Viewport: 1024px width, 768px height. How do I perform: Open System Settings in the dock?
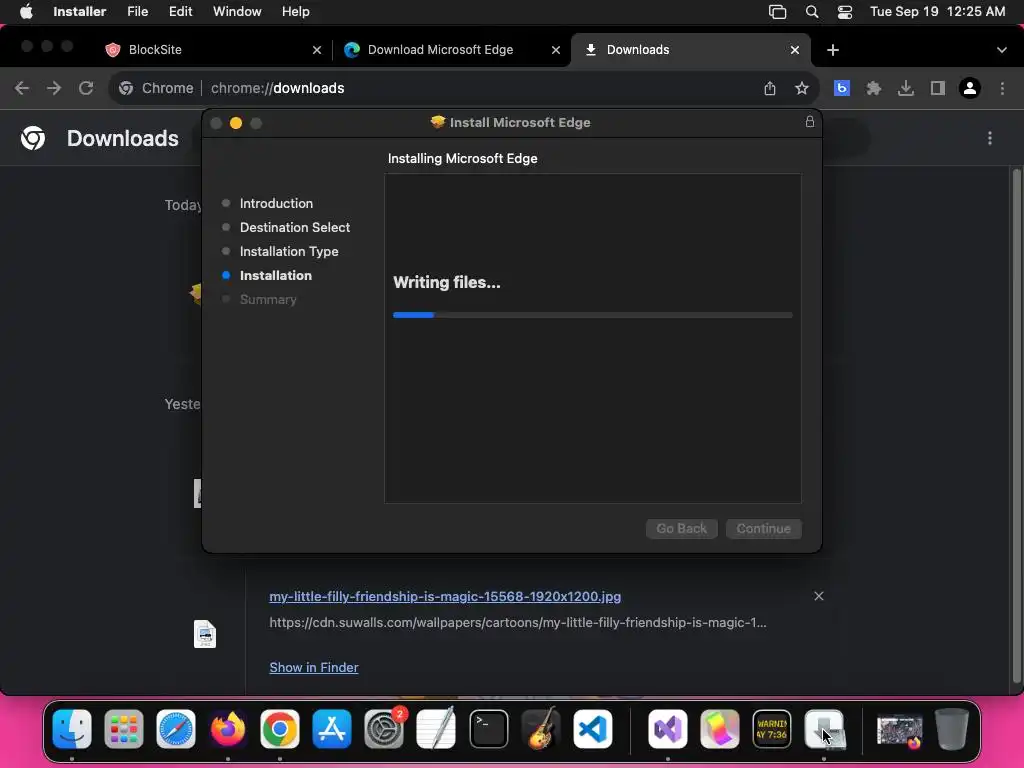coord(384,728)
